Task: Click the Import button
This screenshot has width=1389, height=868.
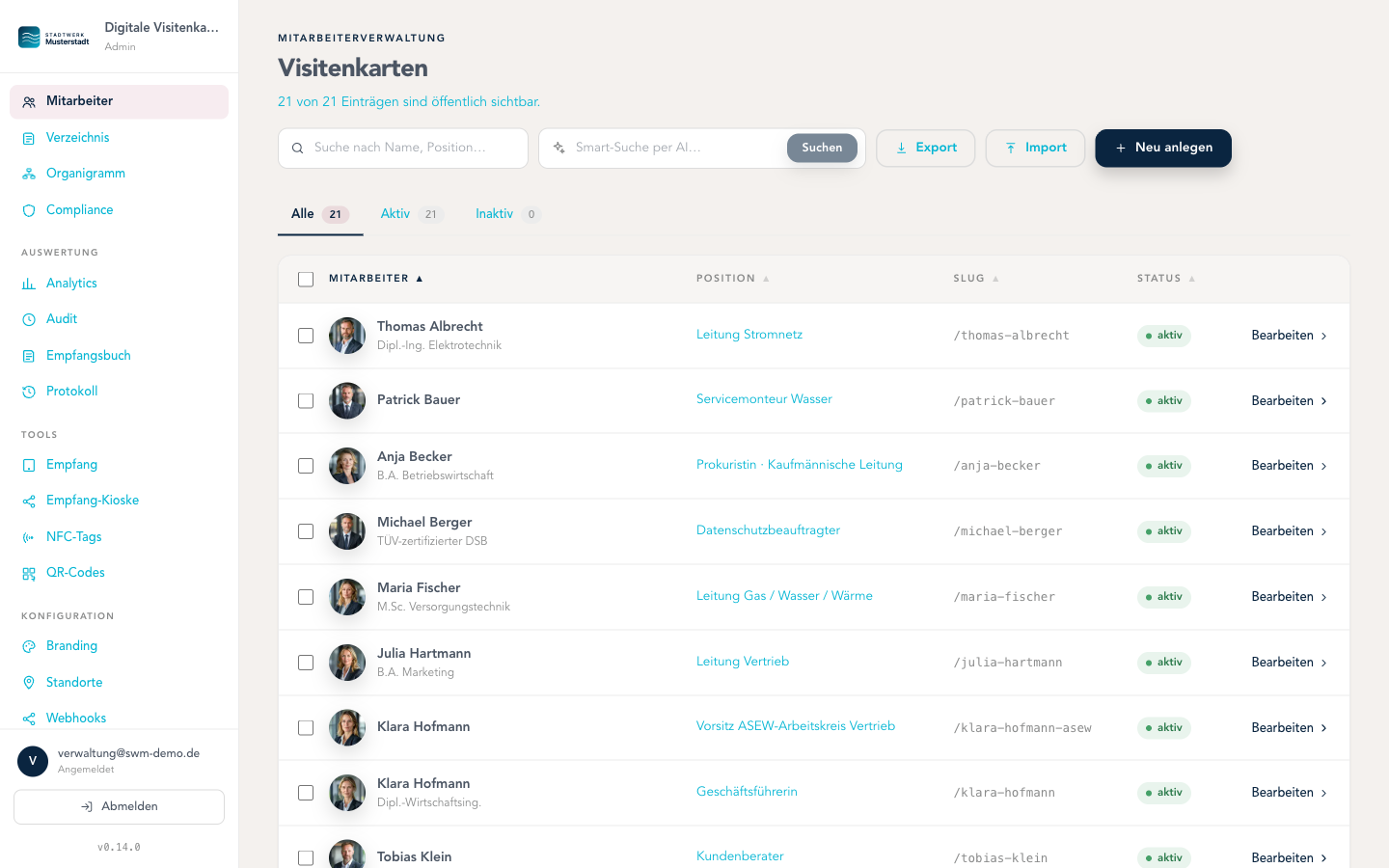Action: (x=1035, y=148)
